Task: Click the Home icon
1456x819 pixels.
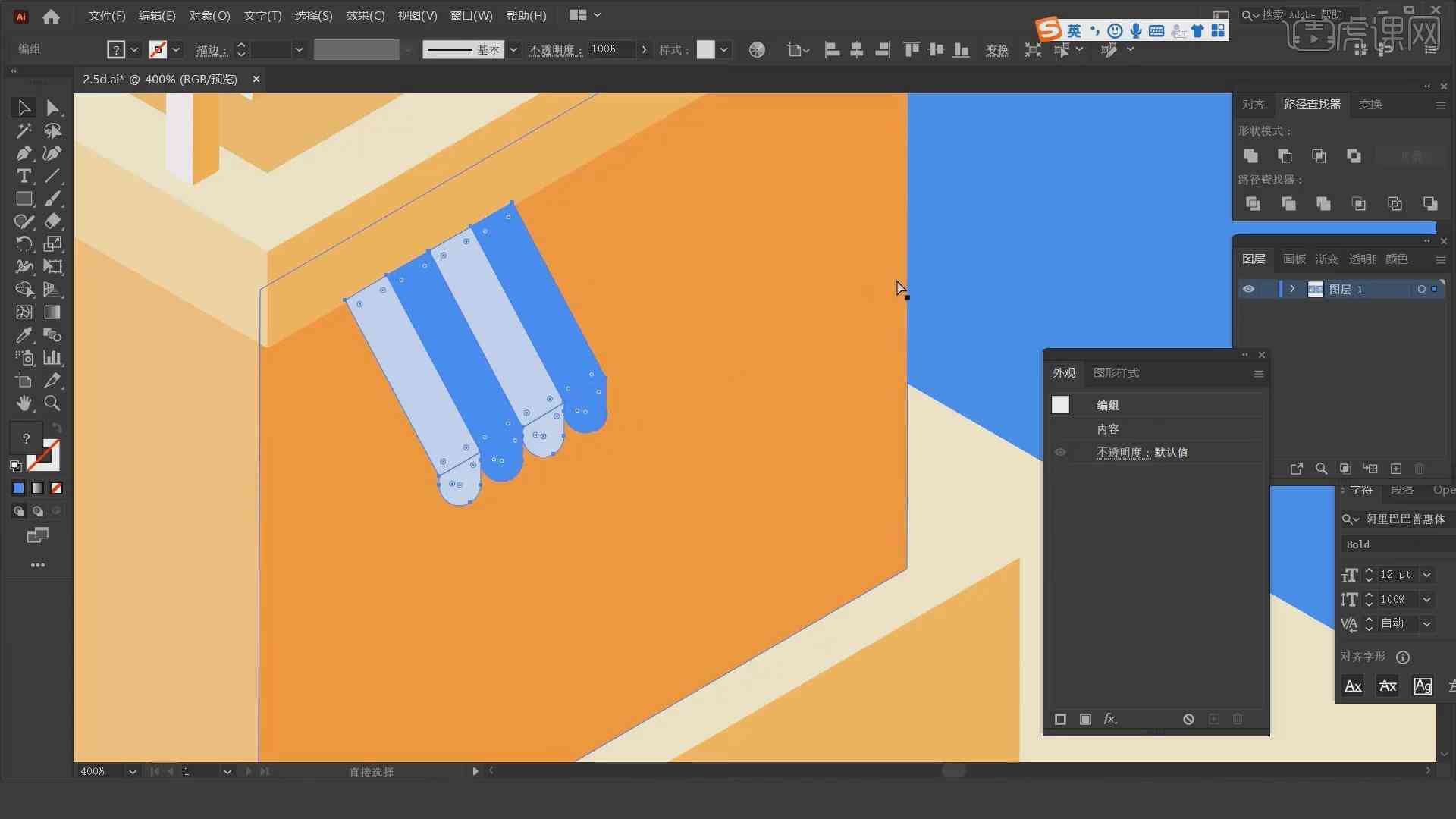Action: [51, 16]
